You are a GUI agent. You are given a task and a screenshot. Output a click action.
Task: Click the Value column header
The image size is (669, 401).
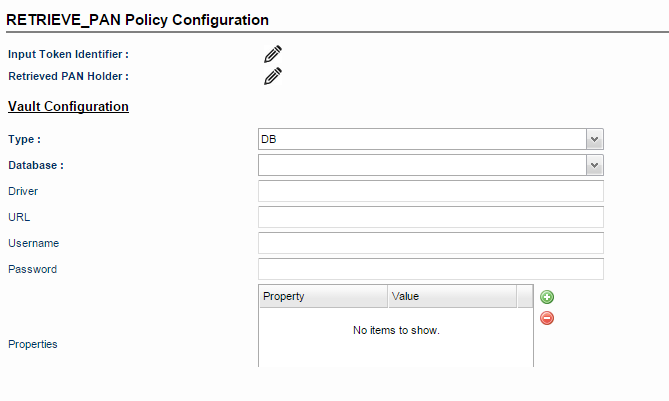click(x=452, y=296)
